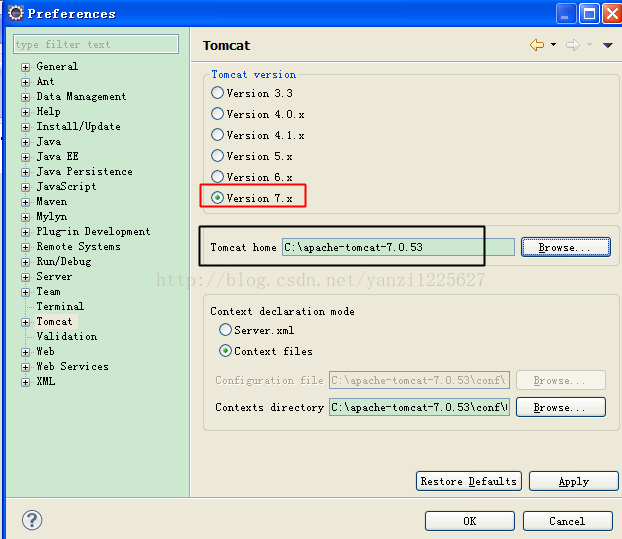Click the Preferences window gear icon
Viewport: 622px width, 539px height.
[16, 13]
